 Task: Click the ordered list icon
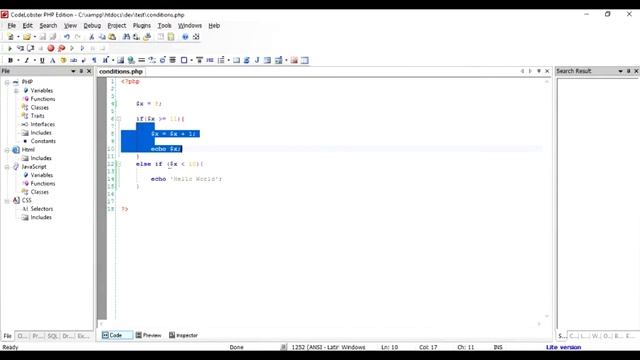click(x=221, y=60)
